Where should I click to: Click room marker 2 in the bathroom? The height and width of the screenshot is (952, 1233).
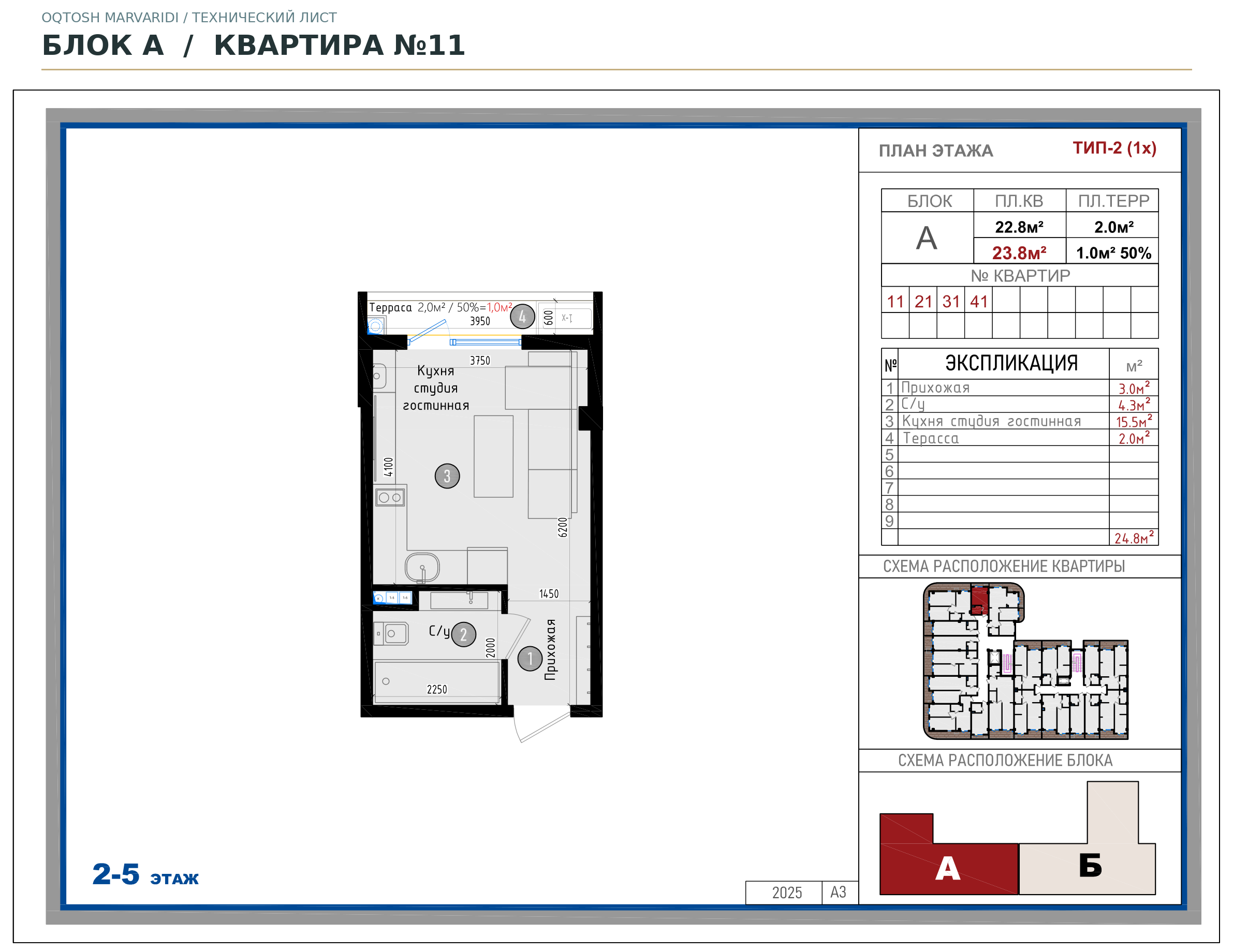pyautogui.click(x=464, y=634)
